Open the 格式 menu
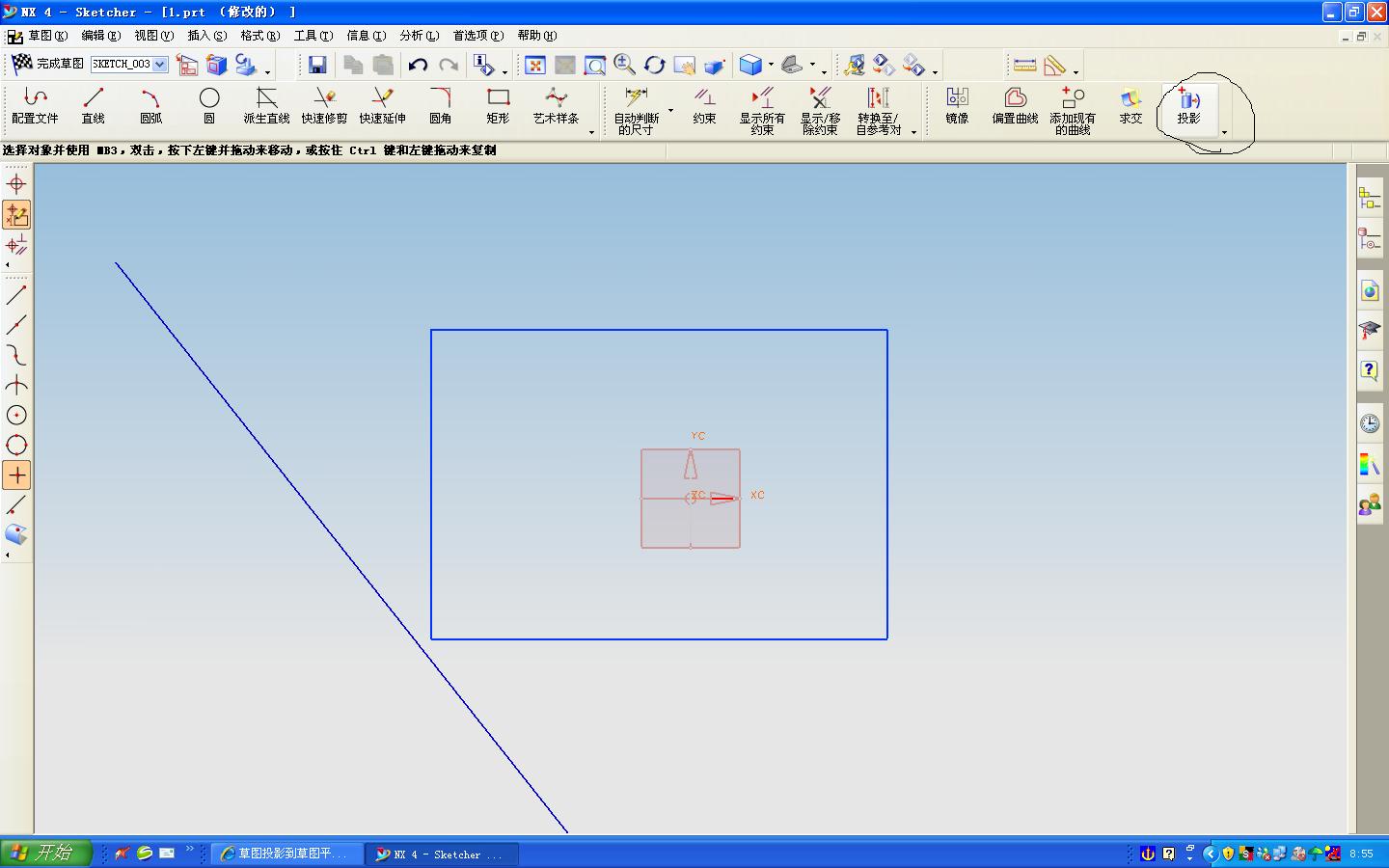The width and height of the screenshot is (1389, 868). [259, 36]
